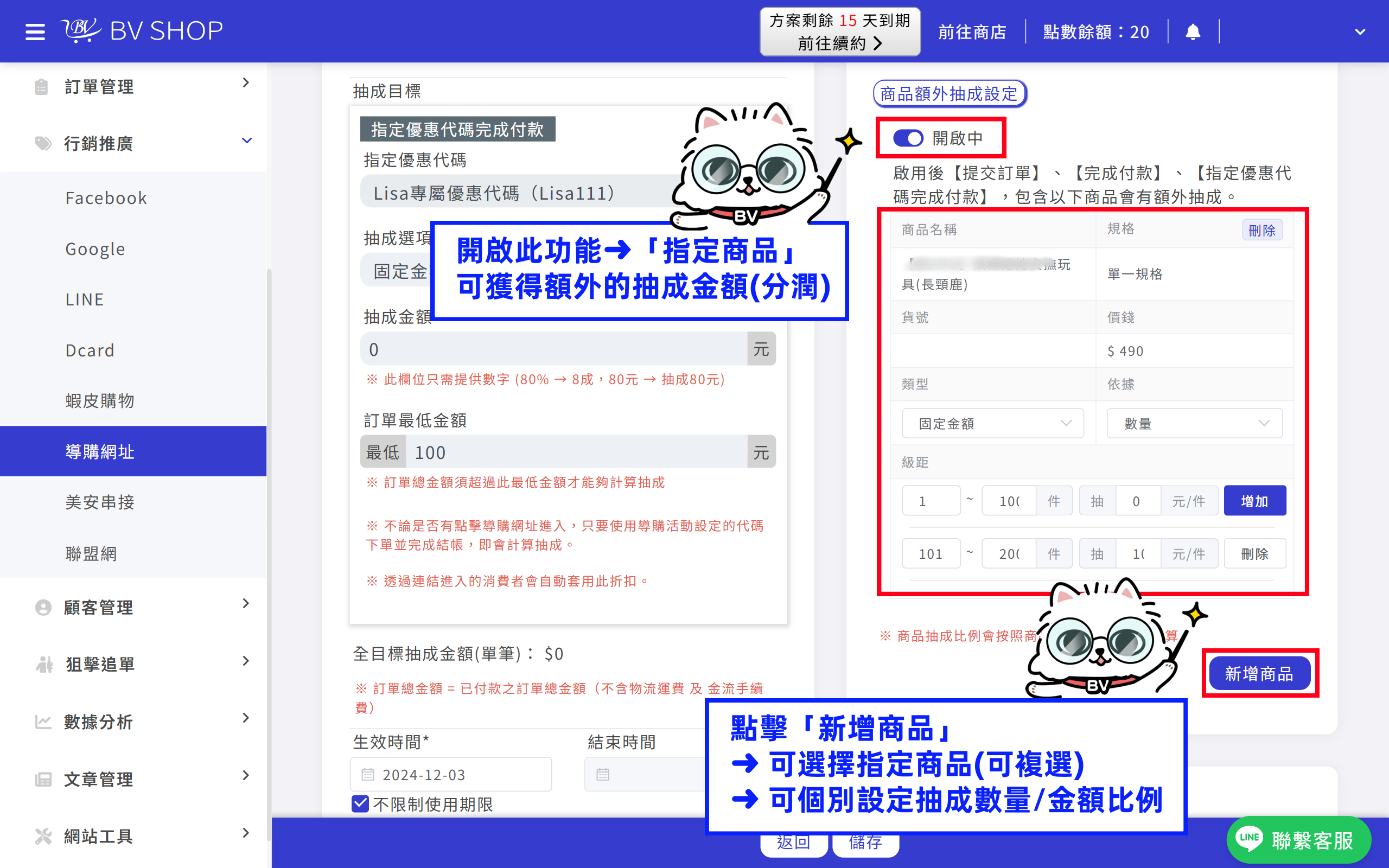Open calendar icon for 生效時間

coord(368,775)
